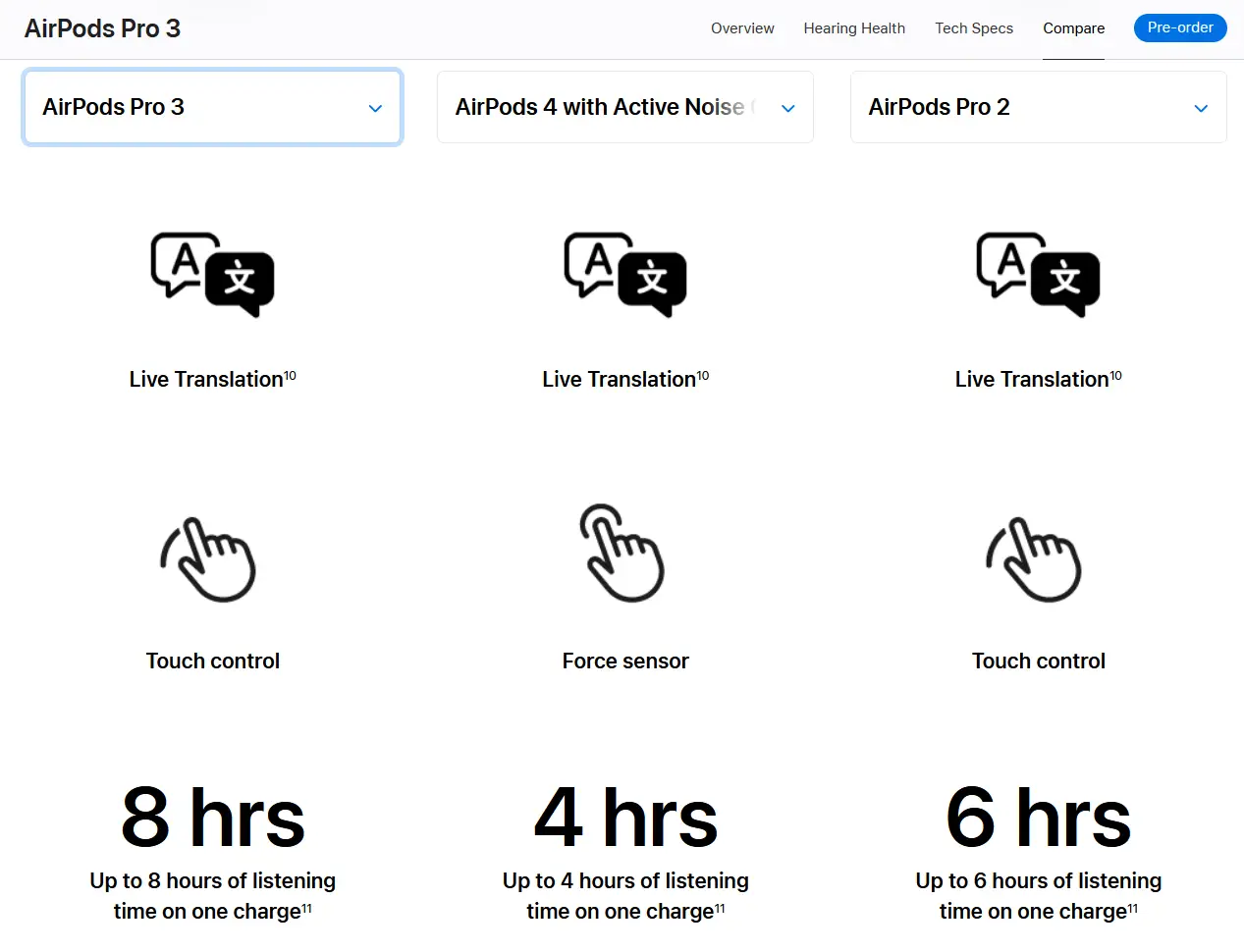The image size is (1244, 952).
Task: Open the AirPods Pro 3 model dropdown
Action: [212, 107]
